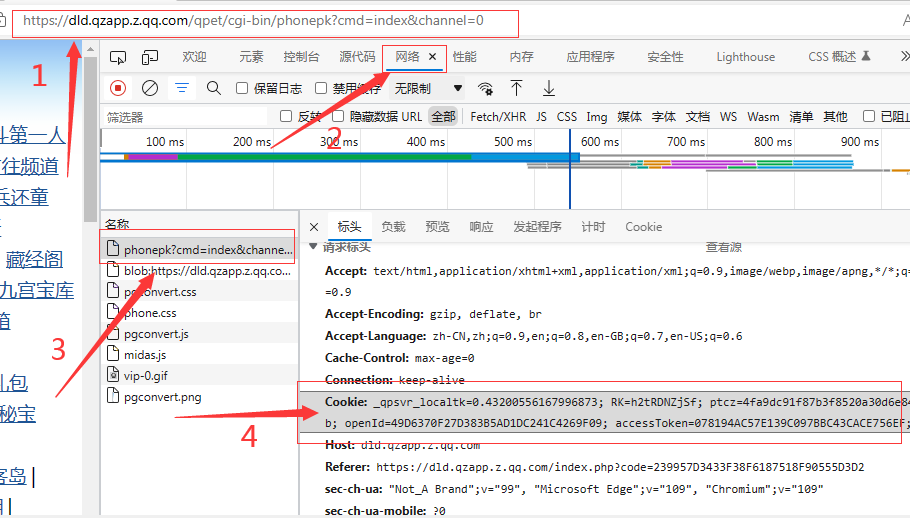The image size is (910, 518).
Task: Show more DevTools tabs chevron
Action: 904,56
